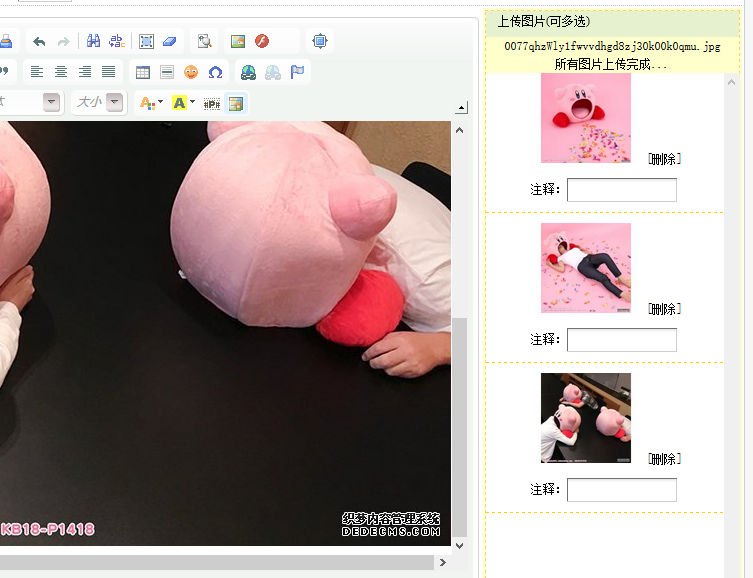Insert a page break marker #P#

coord(212,104)
